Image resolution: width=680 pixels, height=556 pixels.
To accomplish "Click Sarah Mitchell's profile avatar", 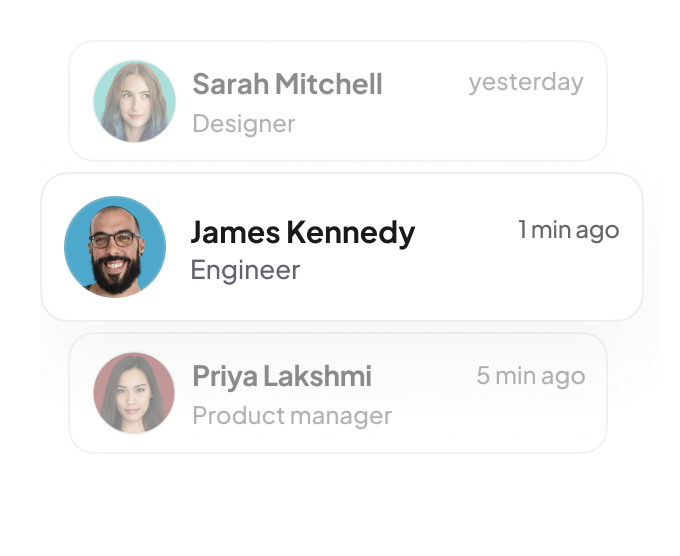I will coord(134,101).
